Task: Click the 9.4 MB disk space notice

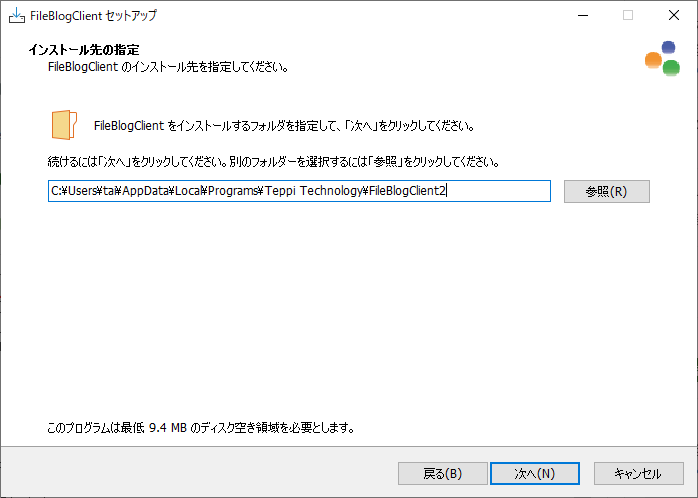Action: pyautogui.click(x=201, y=428)
